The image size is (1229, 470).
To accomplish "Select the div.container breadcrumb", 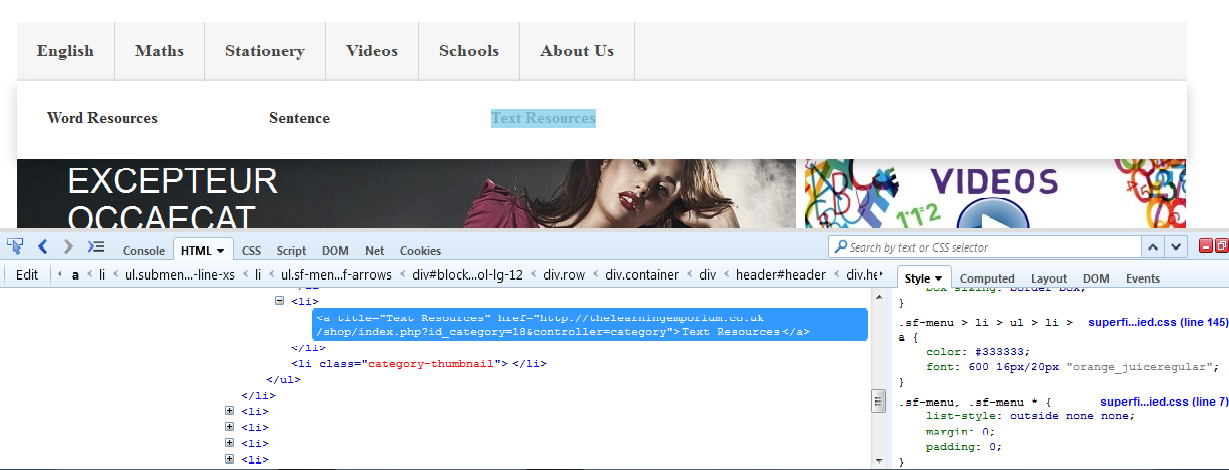I will [x=641, y=274].
